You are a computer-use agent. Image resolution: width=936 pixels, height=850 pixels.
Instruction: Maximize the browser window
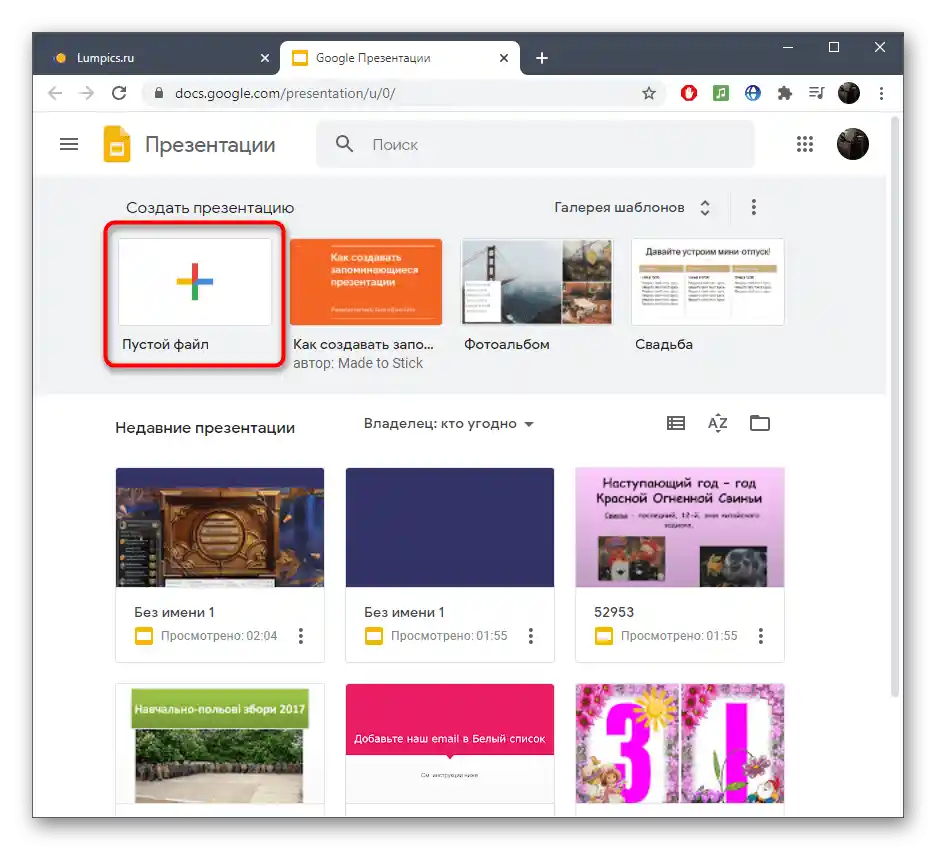pyautogui.click(x=834, y=47)
